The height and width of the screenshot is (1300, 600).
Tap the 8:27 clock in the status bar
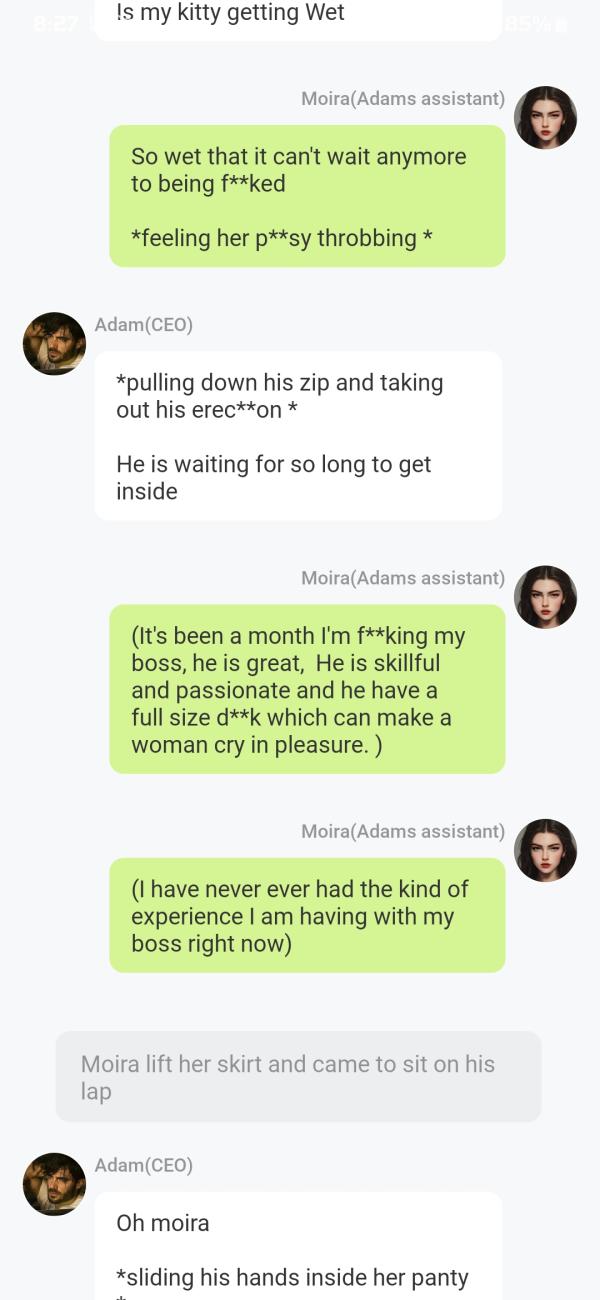pos(54,23)
